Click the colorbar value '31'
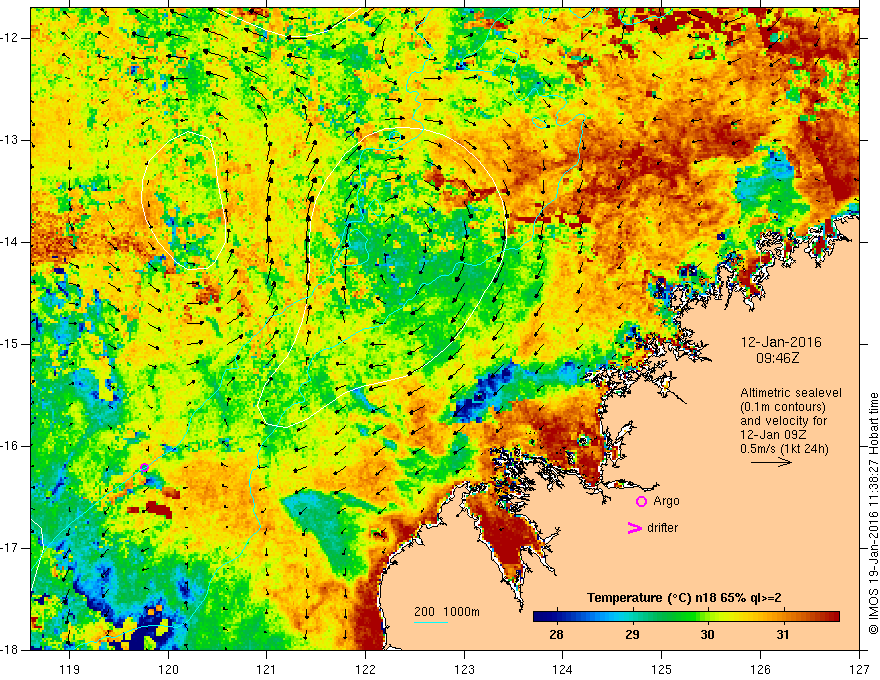Image resolution: width=880 pixels, height=680 pixels. click(x=782, y=635)
